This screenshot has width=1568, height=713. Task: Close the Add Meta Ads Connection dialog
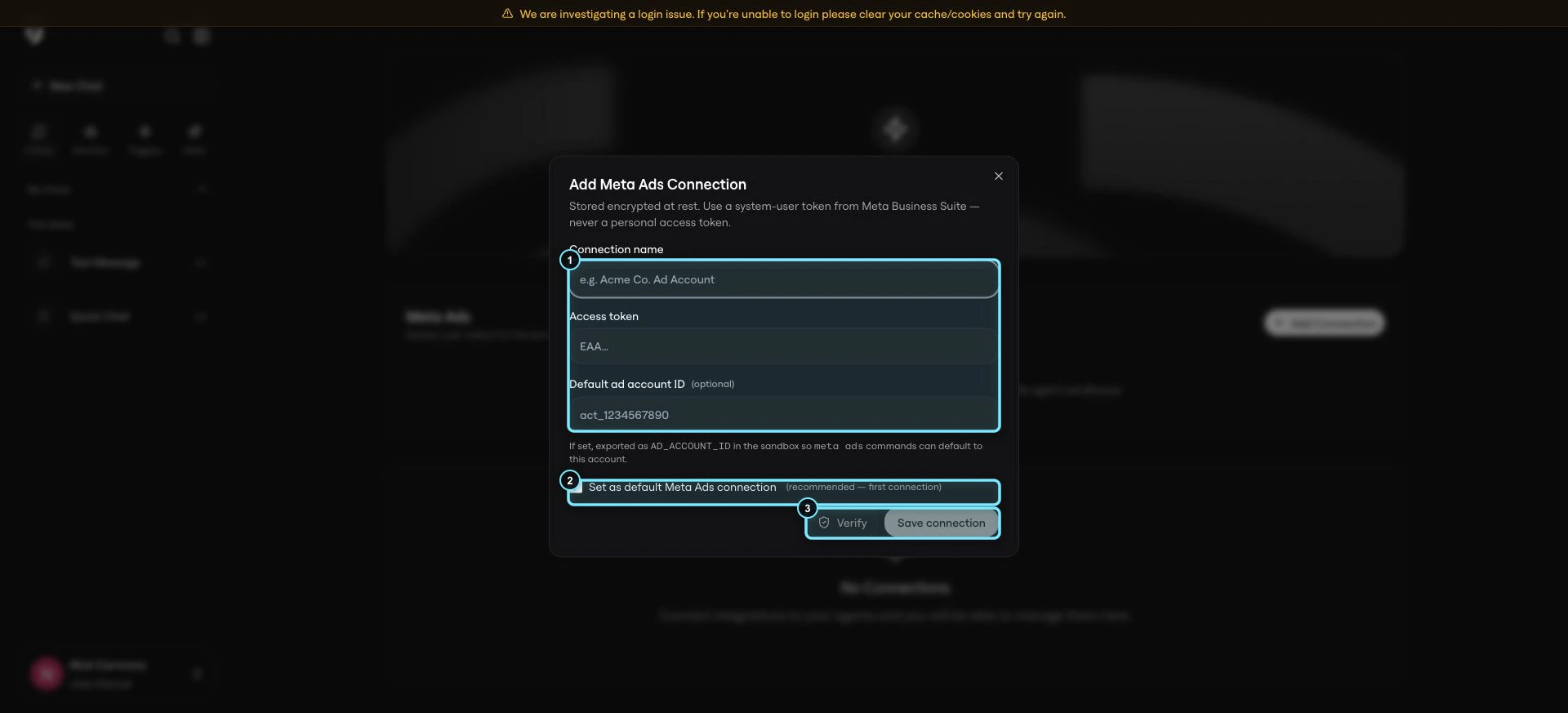pos(998,176)
